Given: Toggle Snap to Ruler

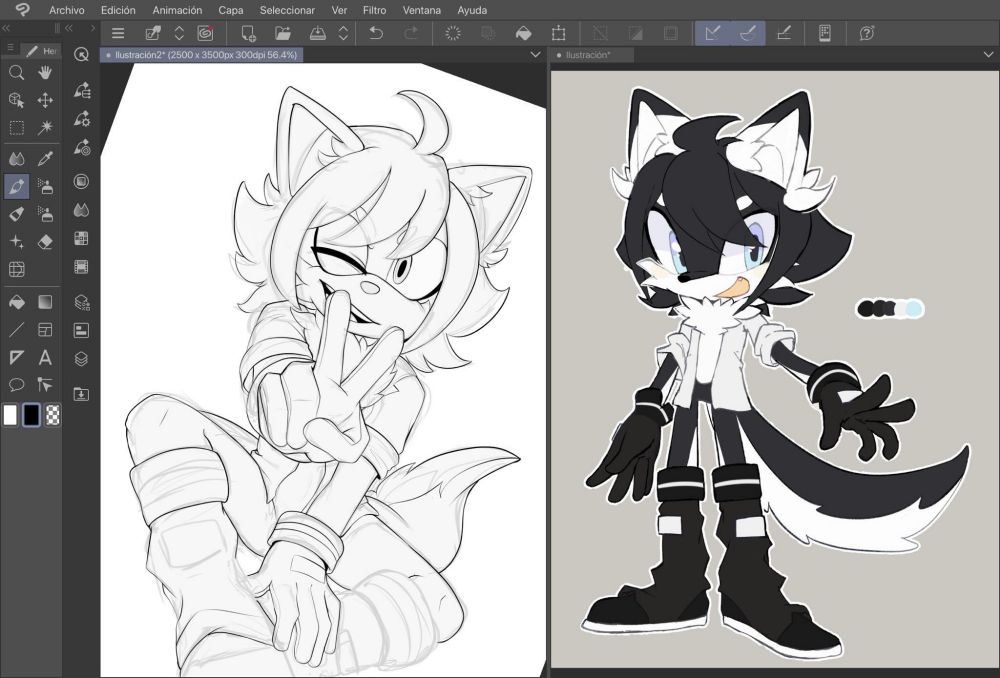Looking at the screenshot, I should click(712, 33).
